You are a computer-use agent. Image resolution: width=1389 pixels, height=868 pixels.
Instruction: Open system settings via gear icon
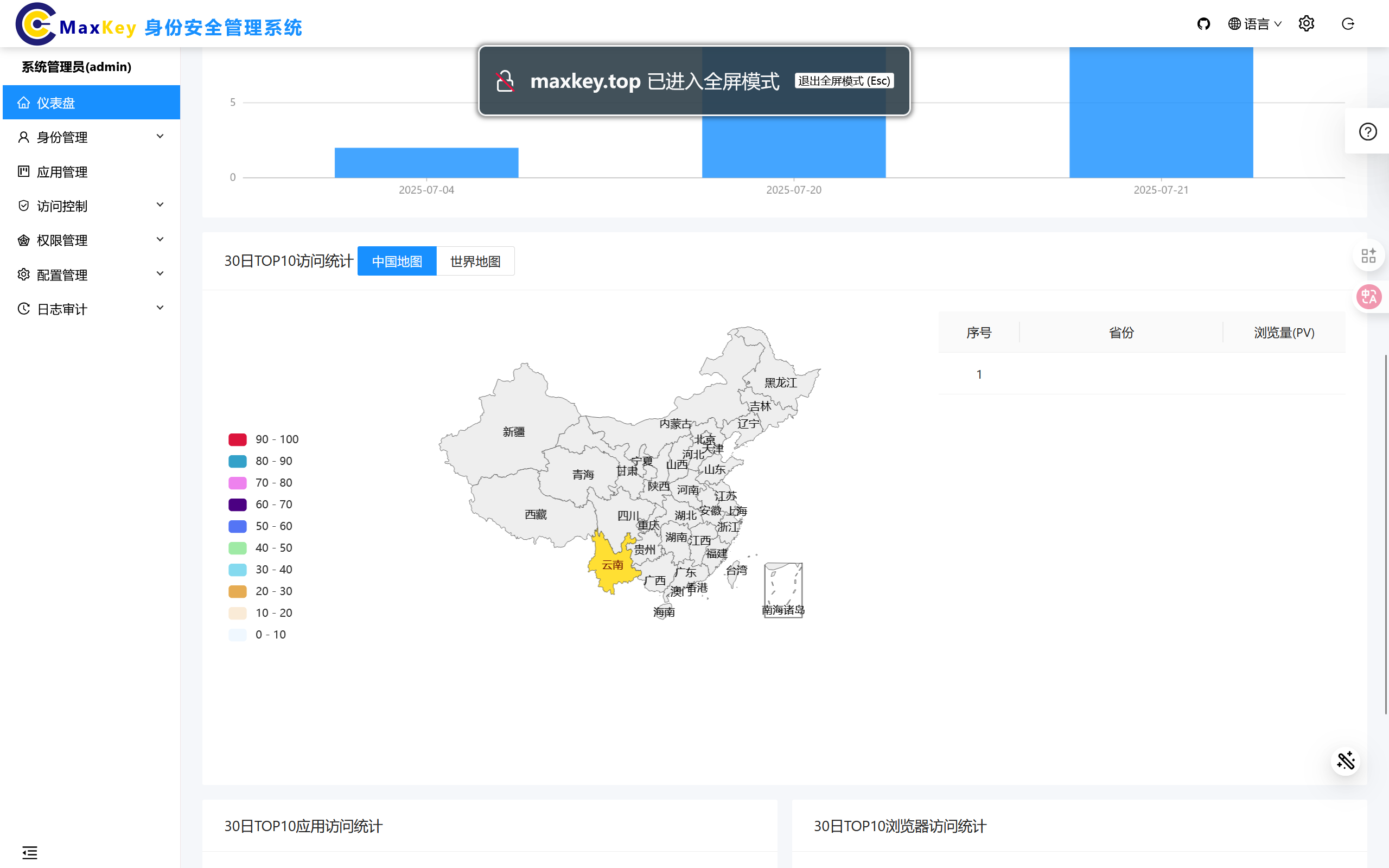click(x=1307, y=23)
